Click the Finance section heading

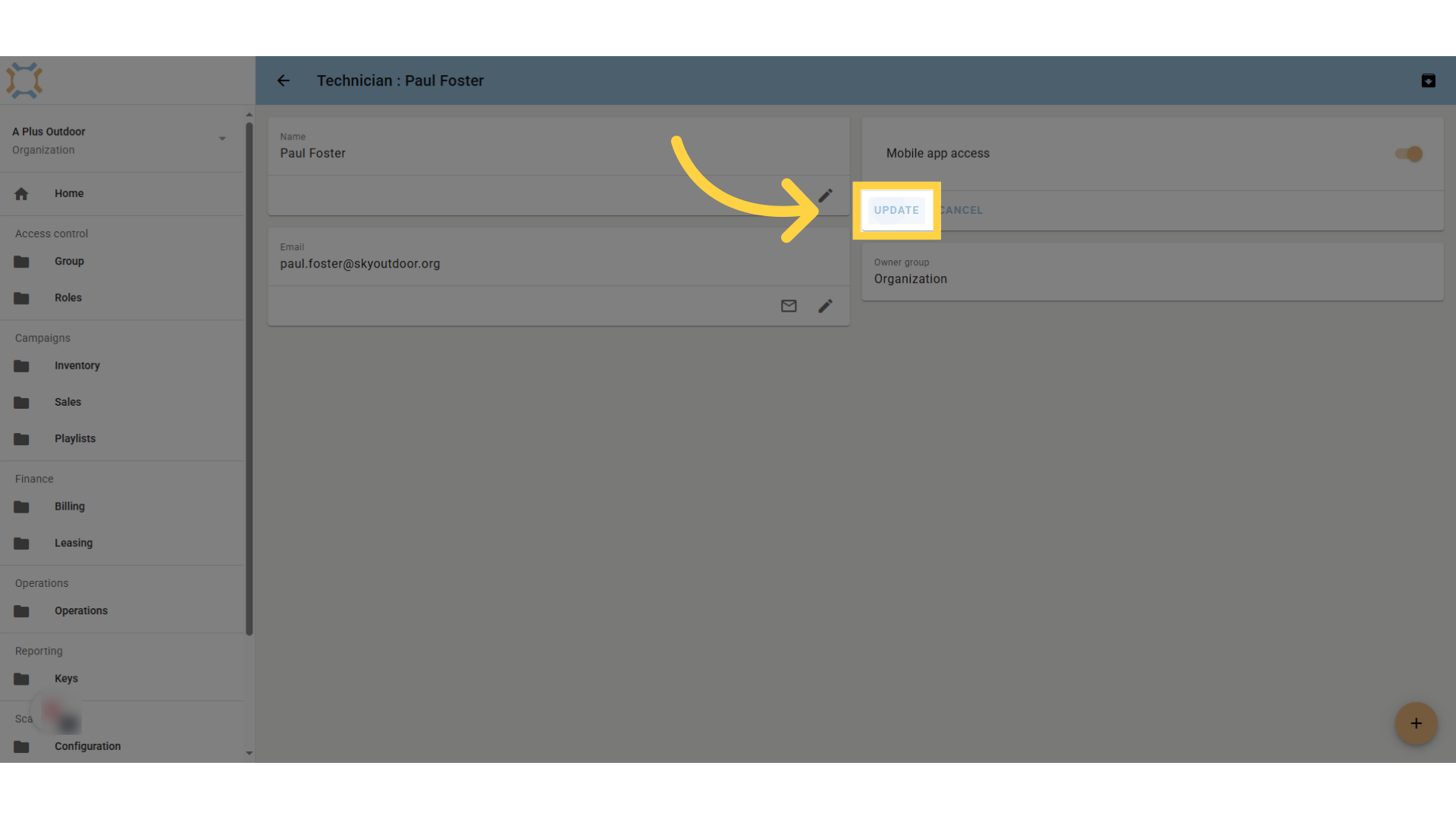[x=34, y=479]
